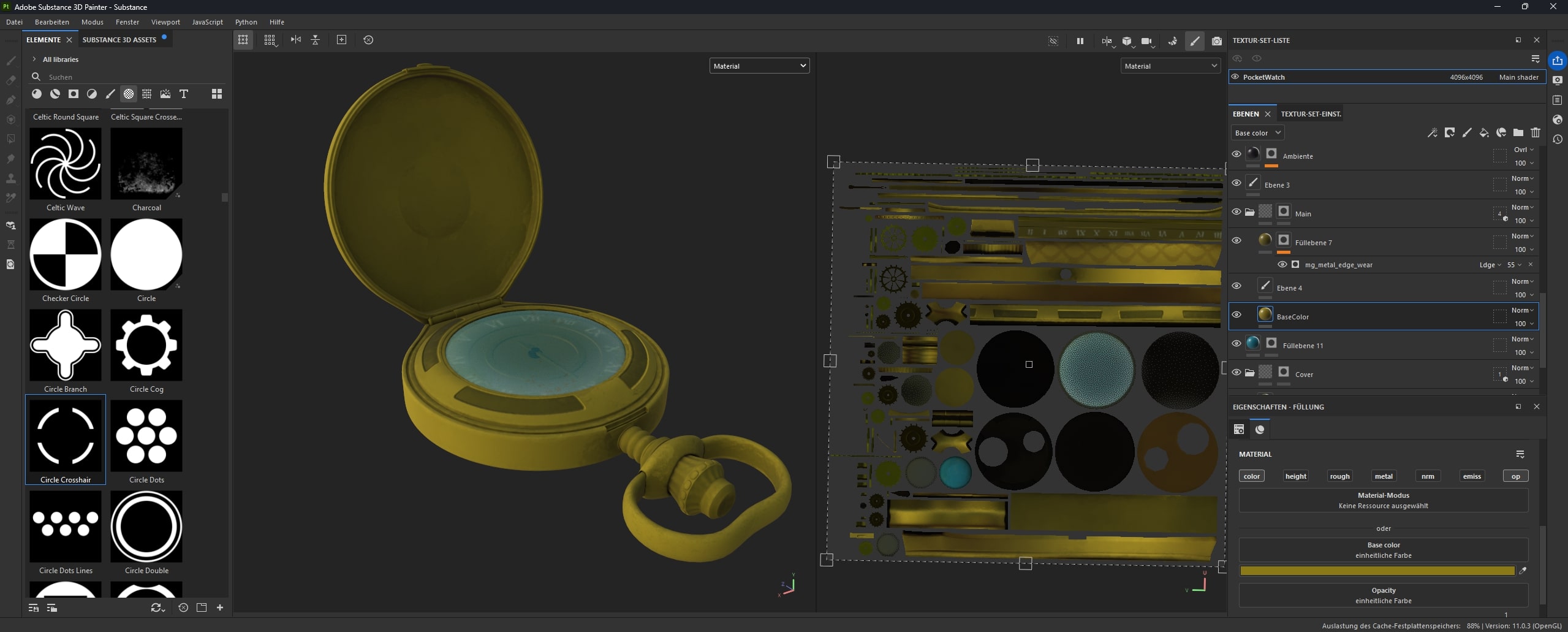This screenshot has height=632, width=1568.
Task: Open the left viewport Material dropdown
Action: click(759, 66)
